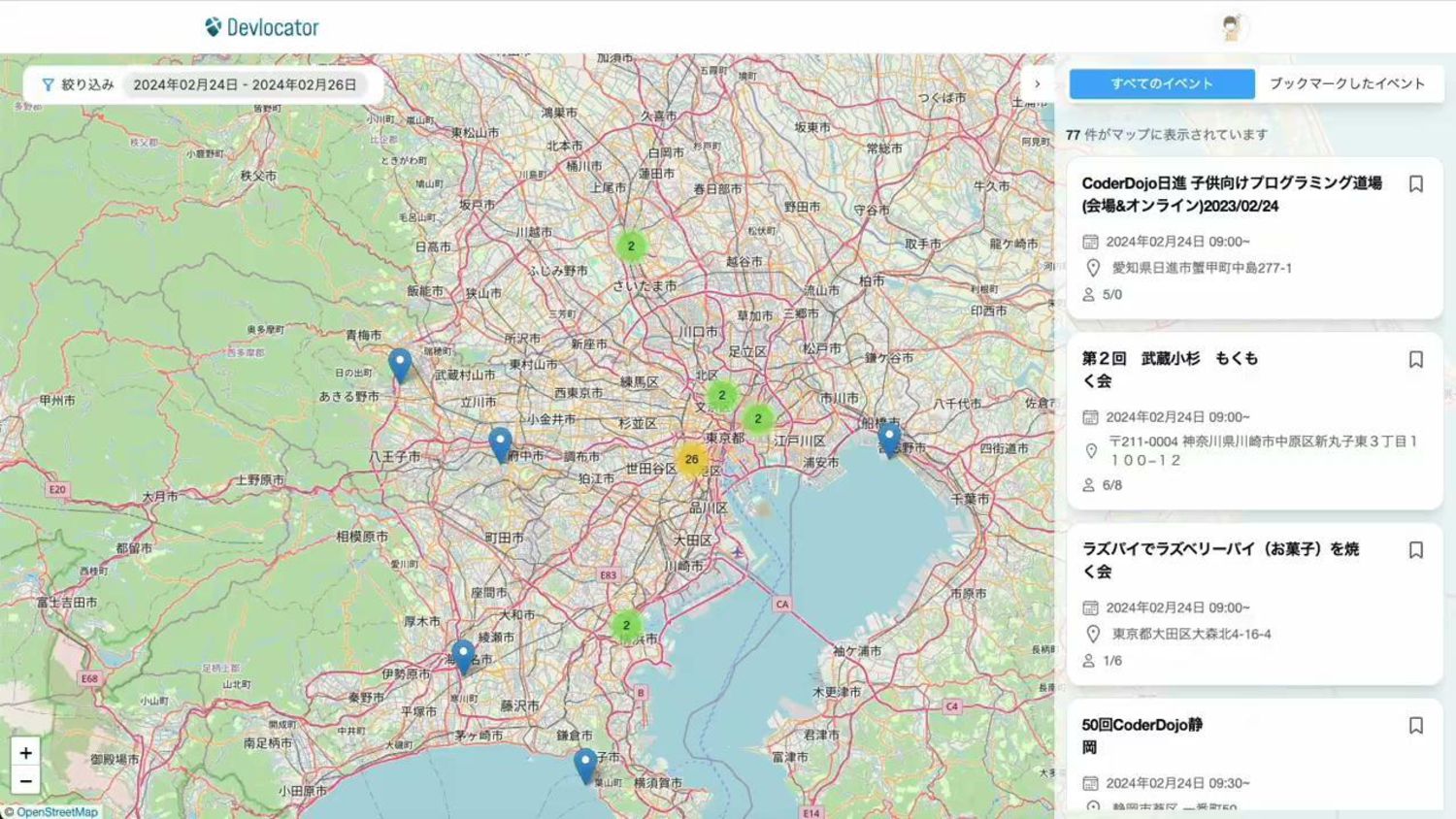Switch to すべてのイベント tab
Viewport: 1456px width, 819px height.
pyautogui.click(x=1162, y=84)
